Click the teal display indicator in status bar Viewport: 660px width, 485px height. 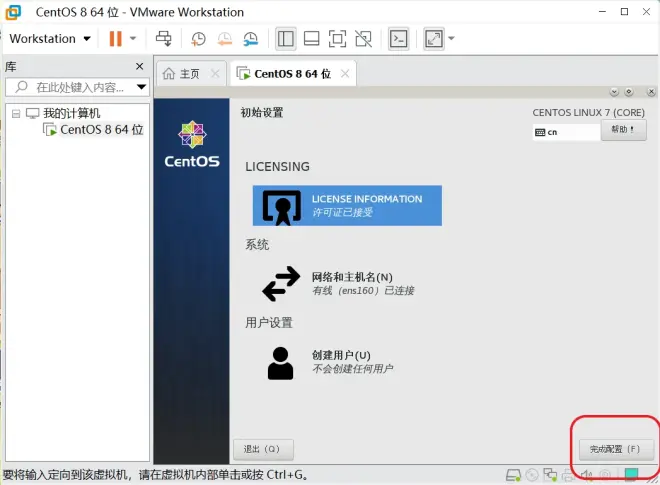631,474
